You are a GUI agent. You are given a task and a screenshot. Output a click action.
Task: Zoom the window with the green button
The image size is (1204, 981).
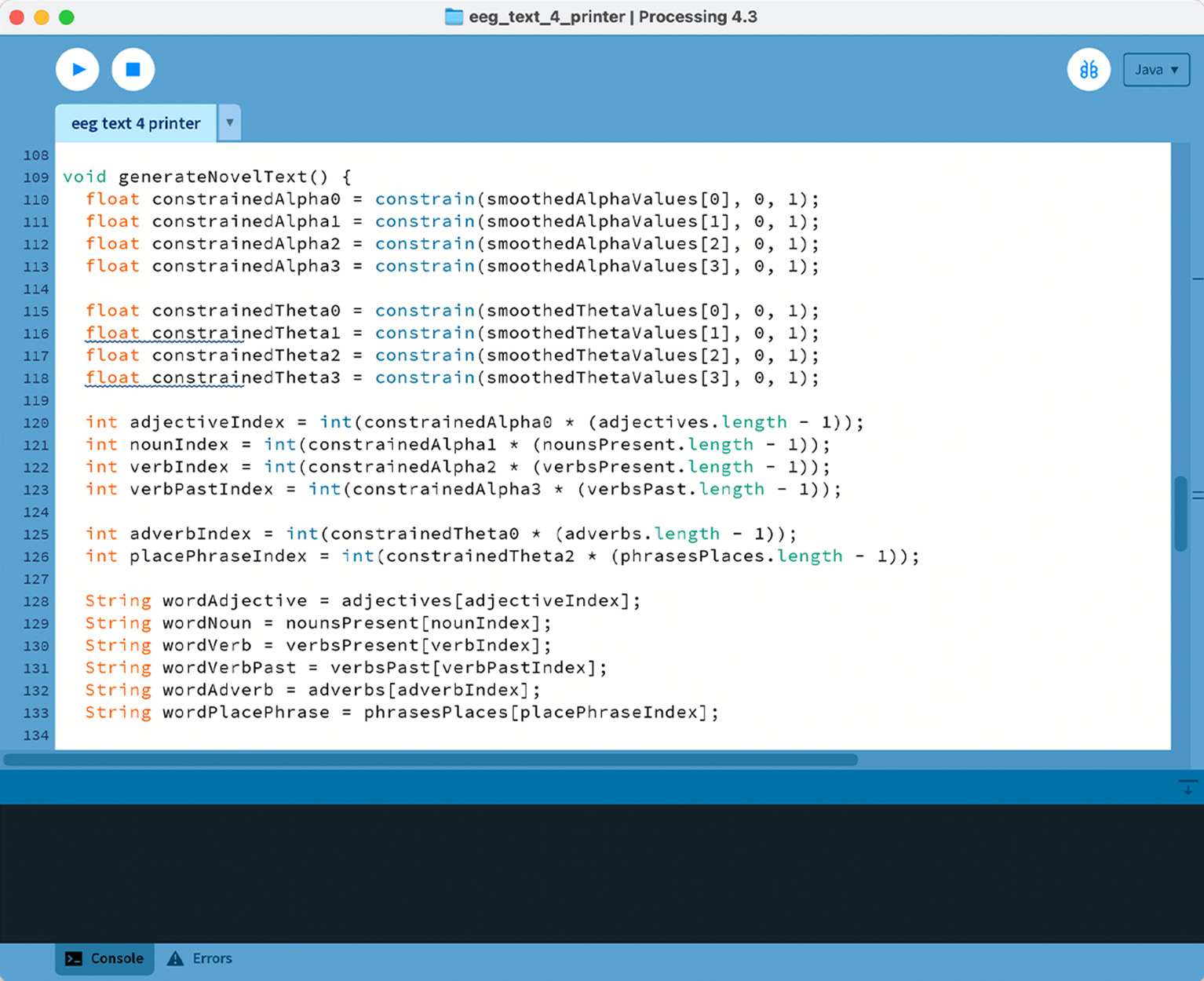[67, 17]
